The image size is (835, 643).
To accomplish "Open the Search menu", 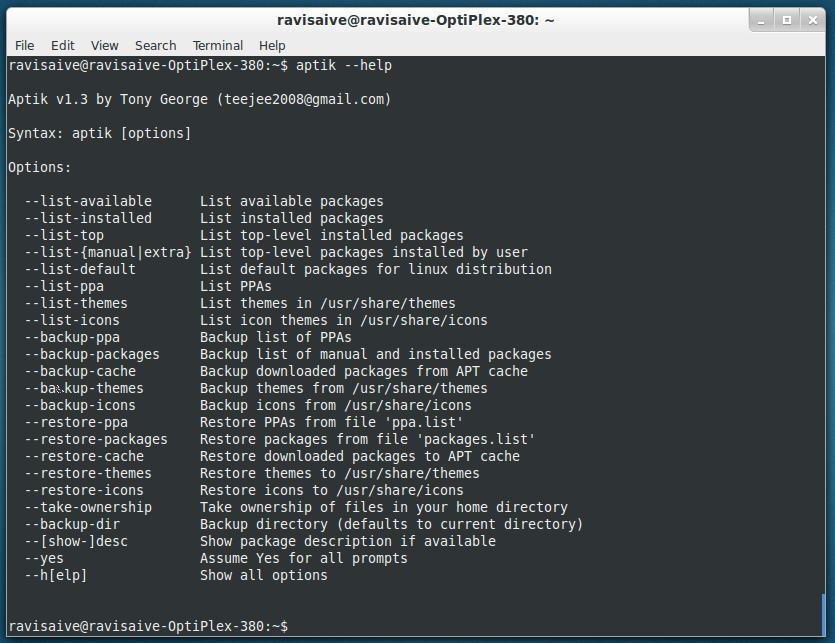I will pos(155,45).
